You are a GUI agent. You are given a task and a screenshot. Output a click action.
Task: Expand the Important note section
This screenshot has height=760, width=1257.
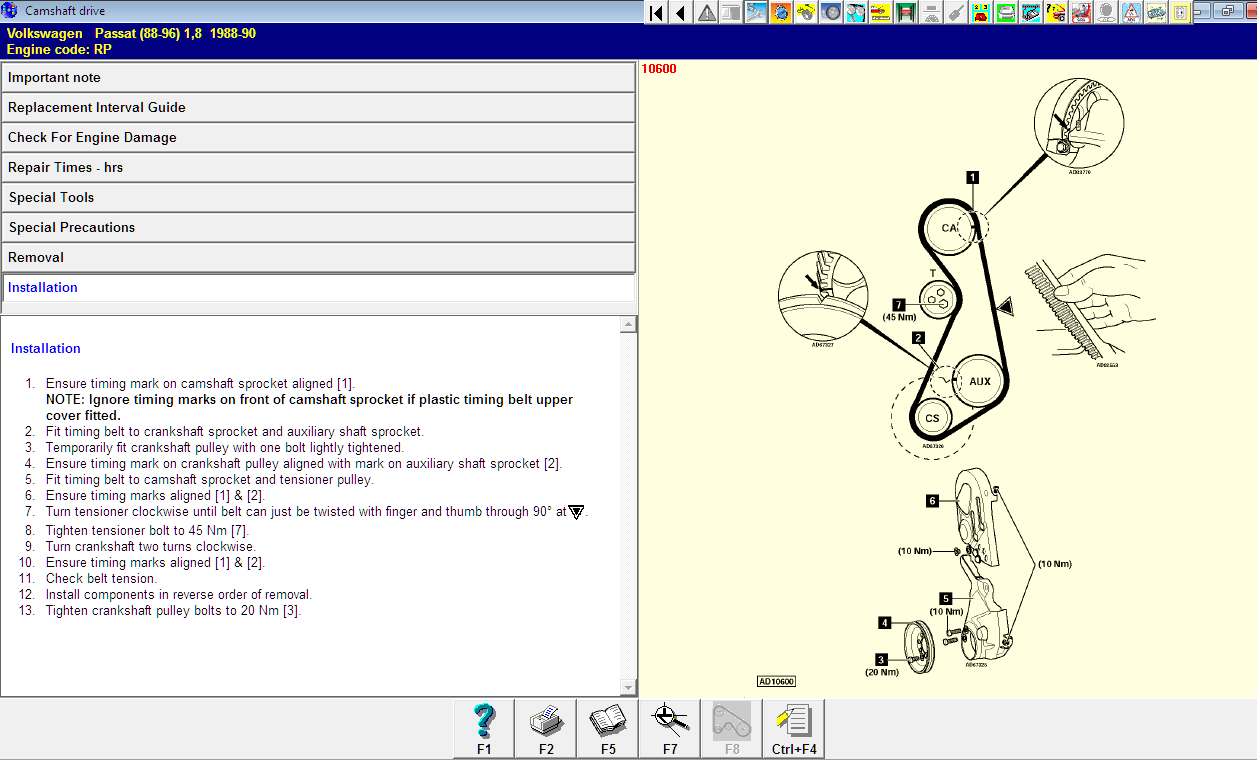pyautogui.click(x=318, y=77)
